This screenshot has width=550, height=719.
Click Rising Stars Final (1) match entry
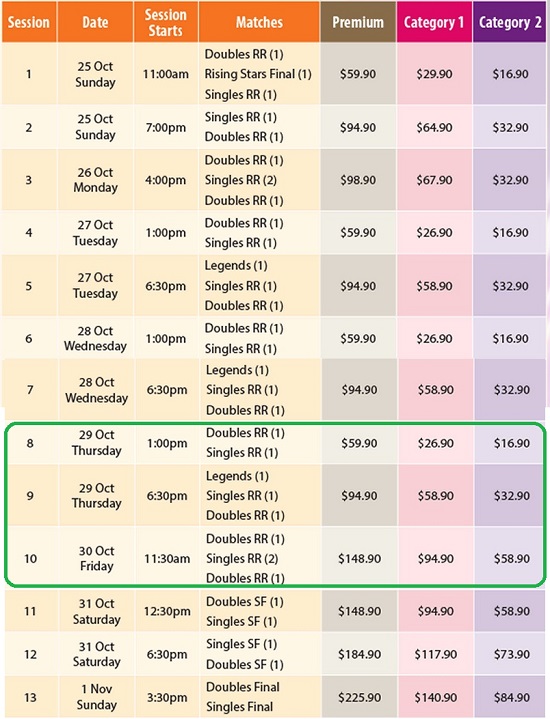tap(258, 74)
